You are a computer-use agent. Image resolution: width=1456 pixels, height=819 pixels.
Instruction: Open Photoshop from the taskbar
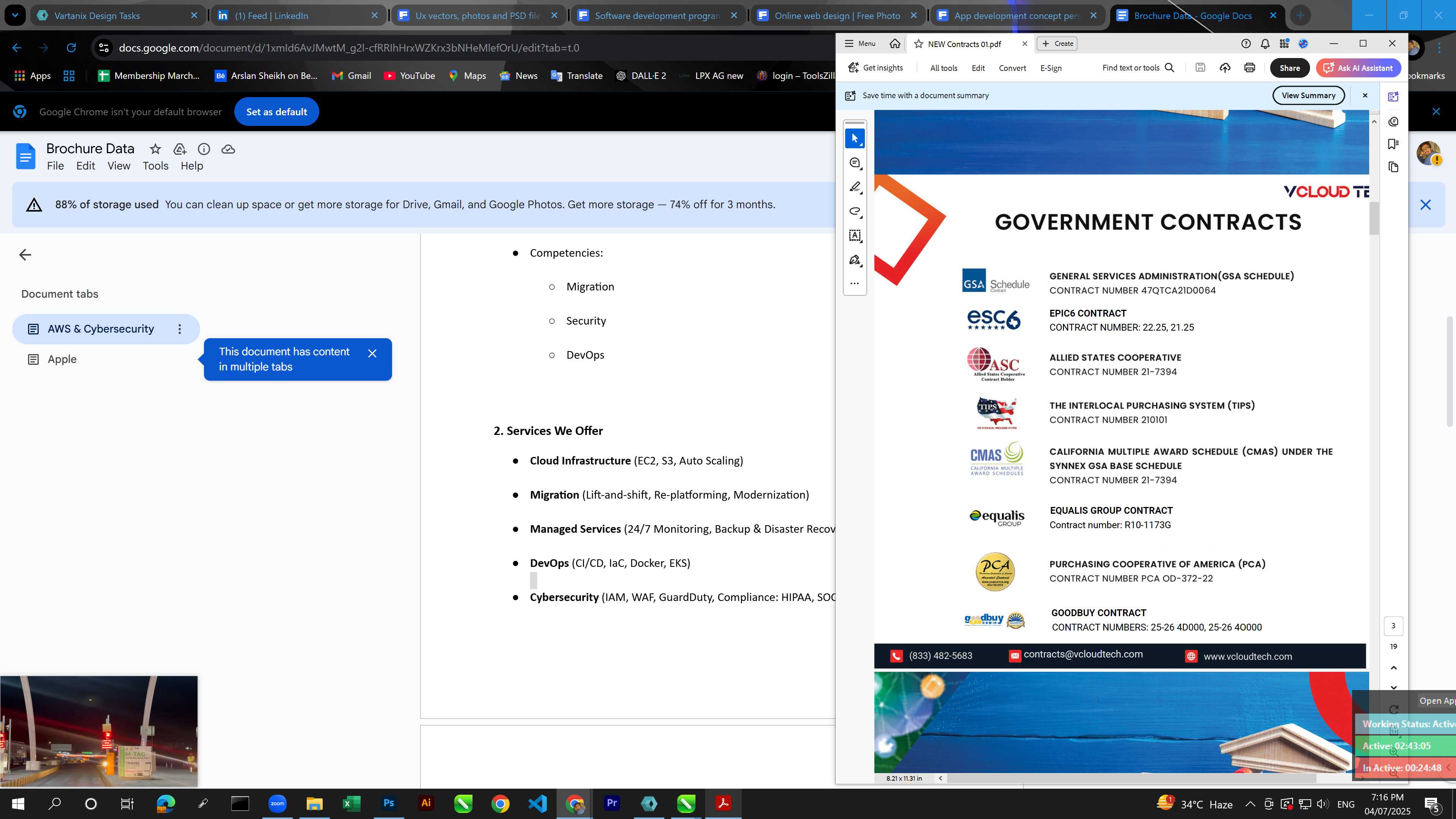click(388, 803)
